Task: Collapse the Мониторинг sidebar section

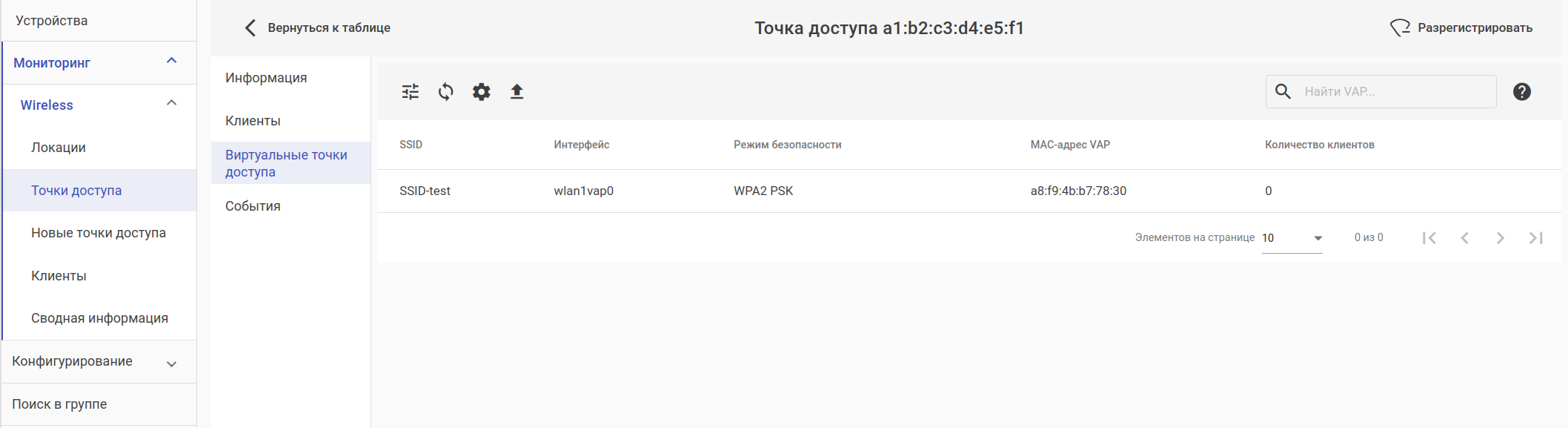Action: 171,62
